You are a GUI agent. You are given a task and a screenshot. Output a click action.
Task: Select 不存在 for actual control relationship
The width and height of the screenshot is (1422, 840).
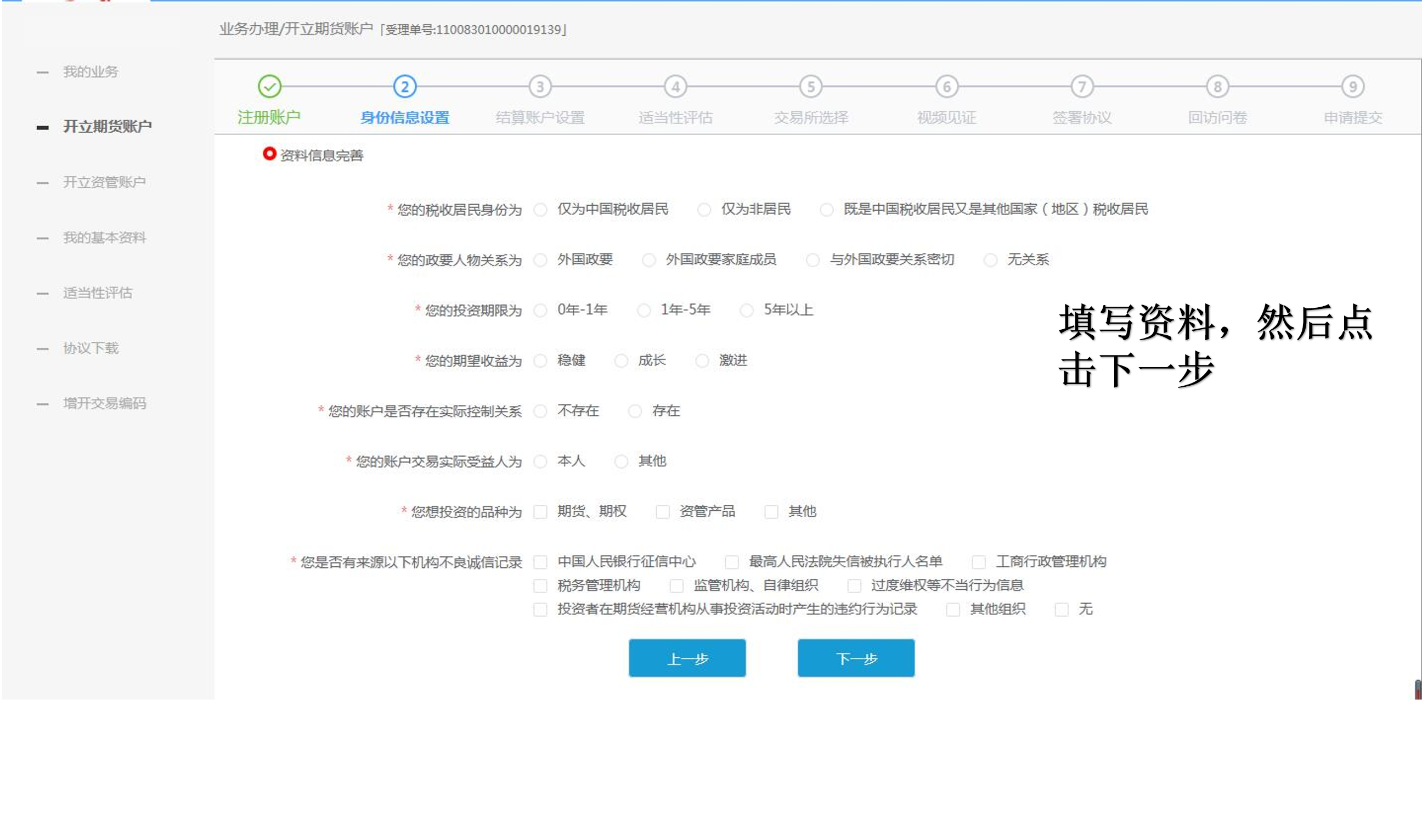540,411
